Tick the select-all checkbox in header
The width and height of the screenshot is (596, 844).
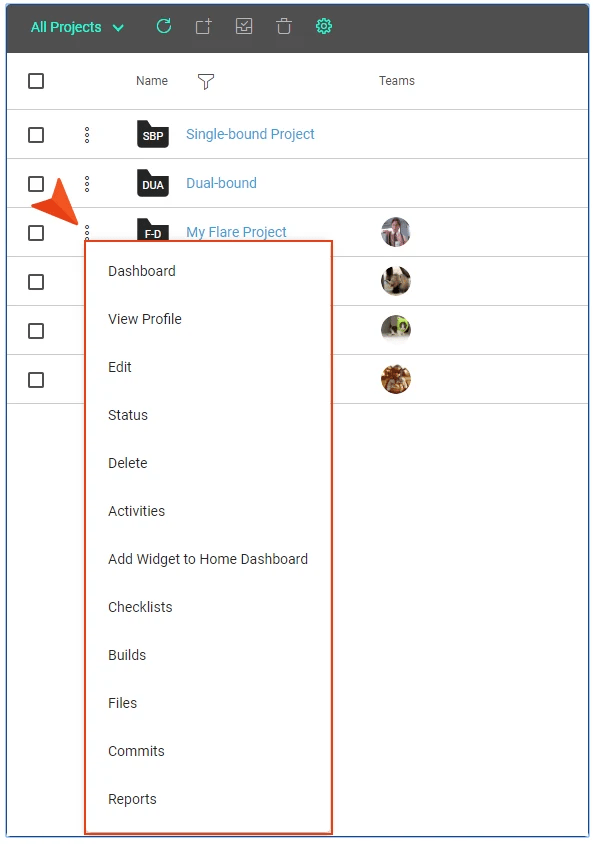point(36,81)
